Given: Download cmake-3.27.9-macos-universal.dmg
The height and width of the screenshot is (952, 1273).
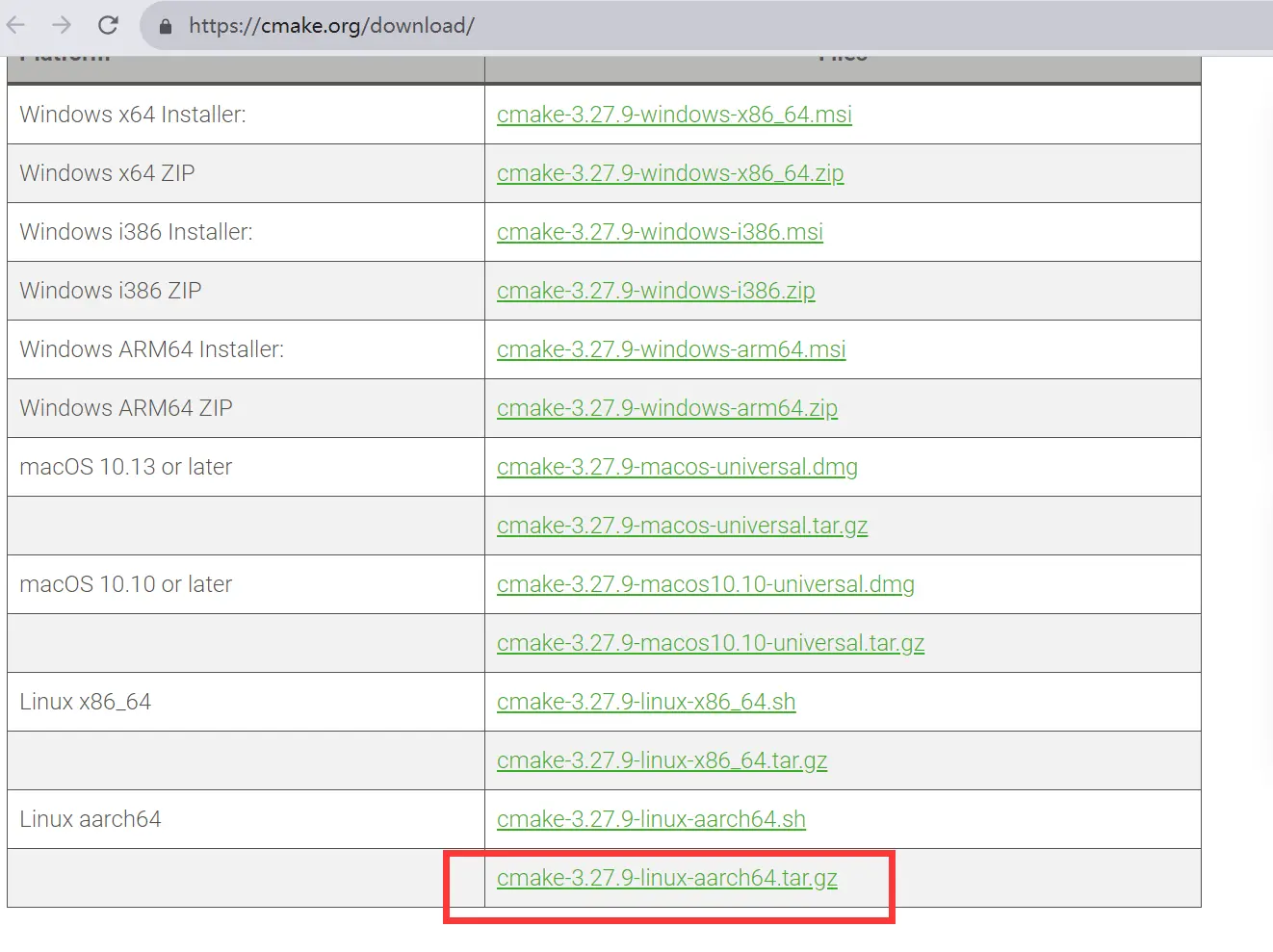Looking at the screenshot, I should coord(677,467).
